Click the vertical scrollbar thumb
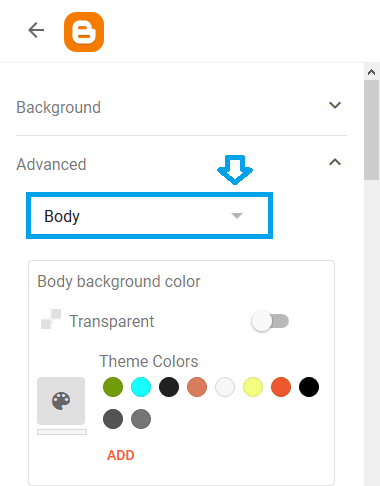 [x=371, y=130]
